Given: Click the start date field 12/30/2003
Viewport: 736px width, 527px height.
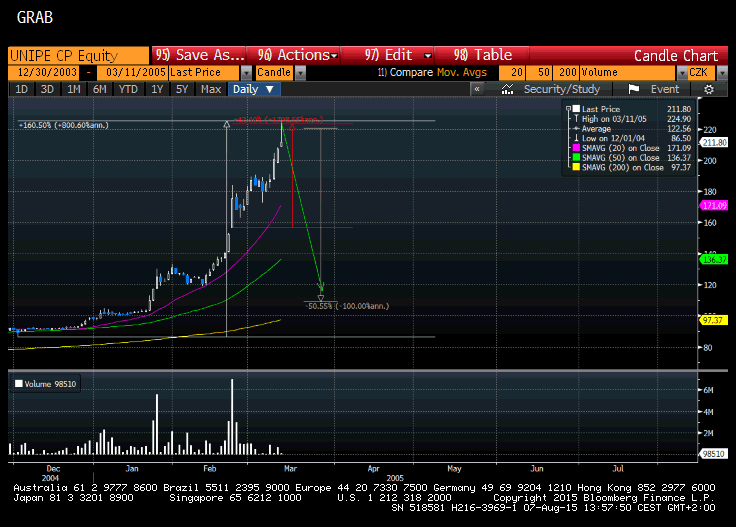Looking at the screenshot, I should point(46,73).
